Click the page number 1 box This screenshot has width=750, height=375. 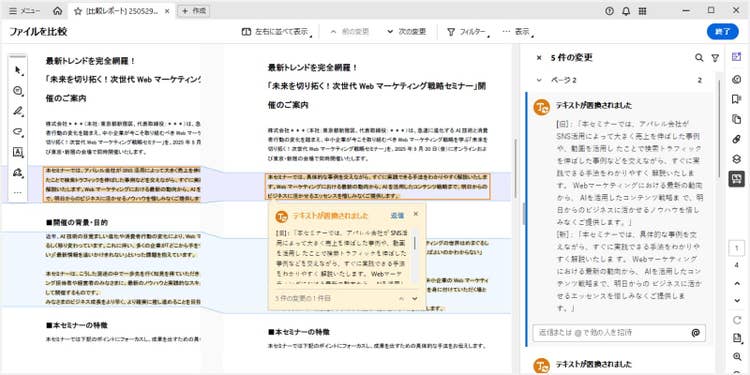pos(737,248)
